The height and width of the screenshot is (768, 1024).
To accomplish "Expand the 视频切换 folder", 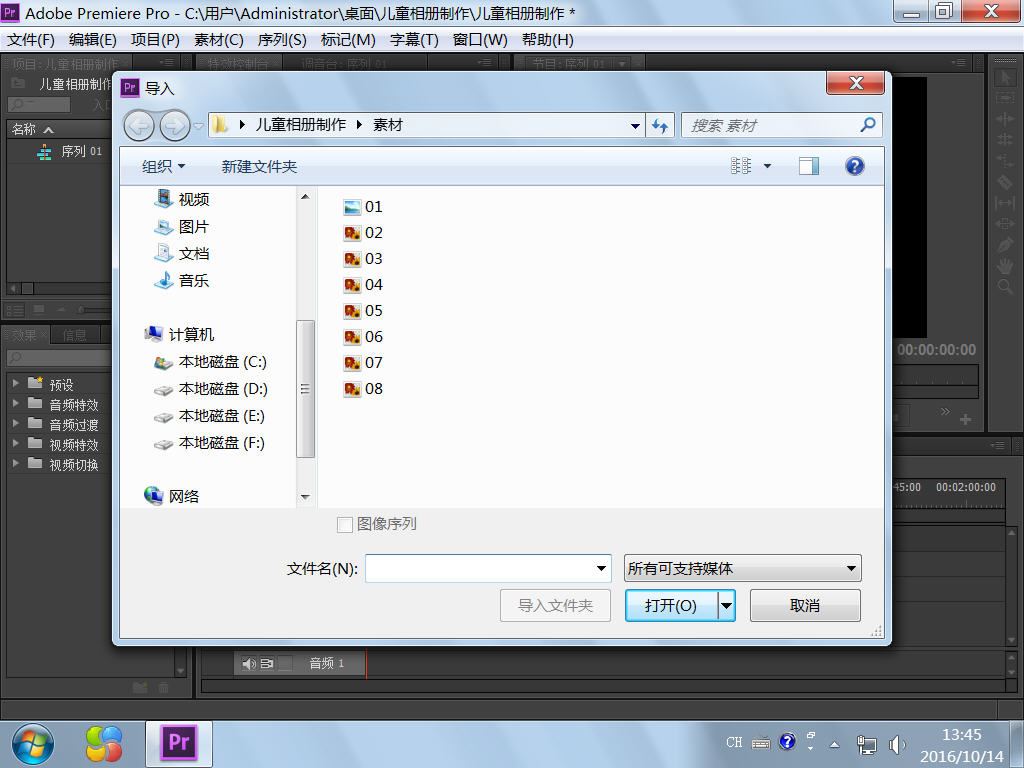I will click(16, 464).
